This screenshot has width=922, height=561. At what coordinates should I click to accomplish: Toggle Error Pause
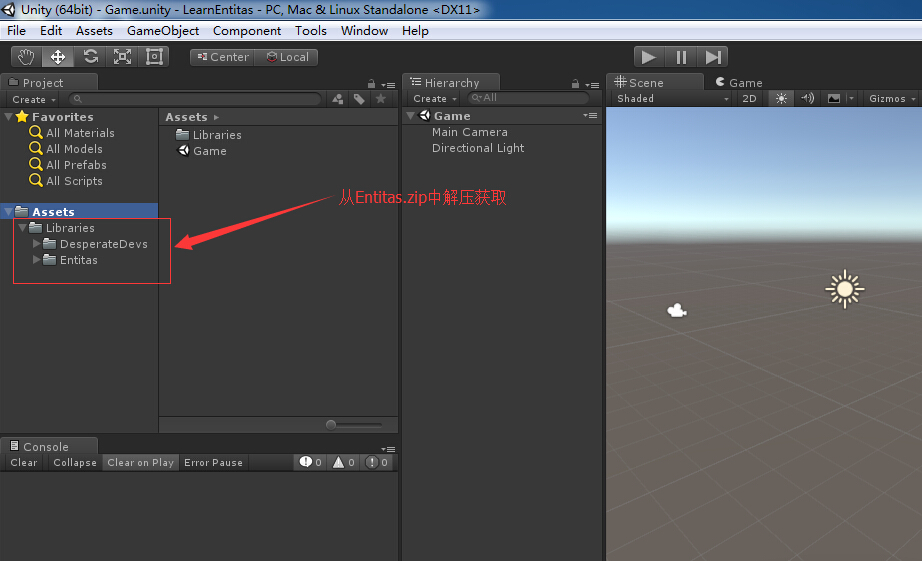pos(213,463)
